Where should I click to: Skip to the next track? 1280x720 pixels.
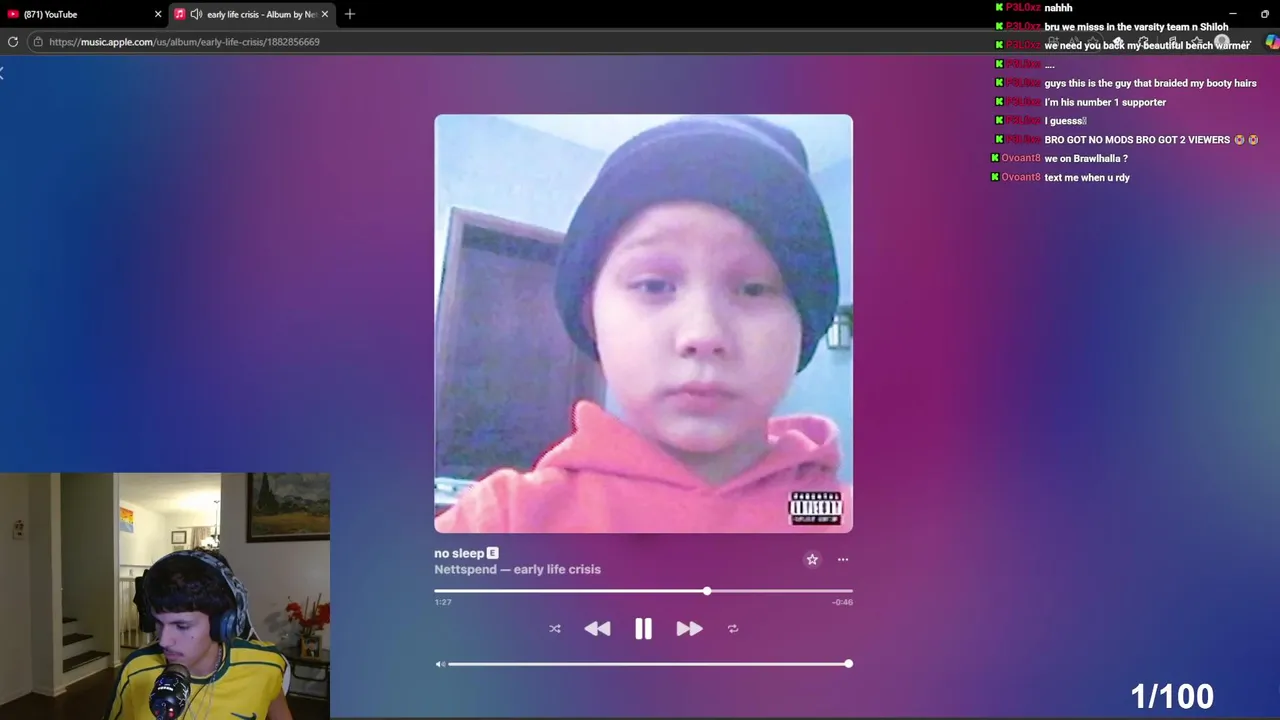point(689,628)
